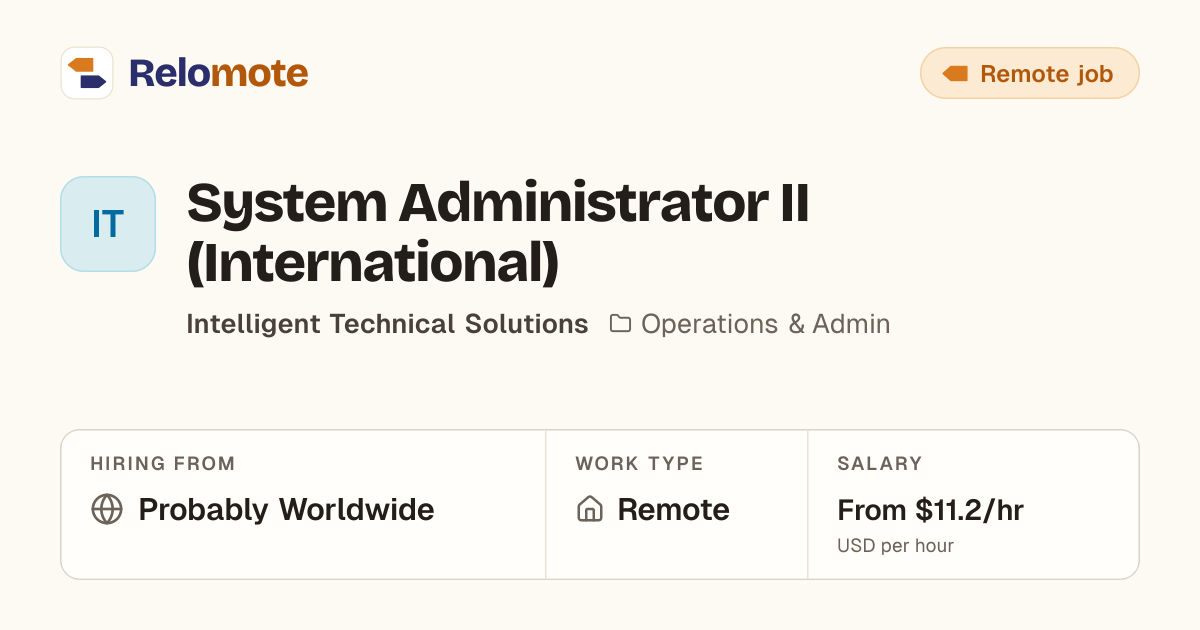Viewport: 1200px width, 630px height.
Task: Select the Remote work type value
Action: coord(673,510)
